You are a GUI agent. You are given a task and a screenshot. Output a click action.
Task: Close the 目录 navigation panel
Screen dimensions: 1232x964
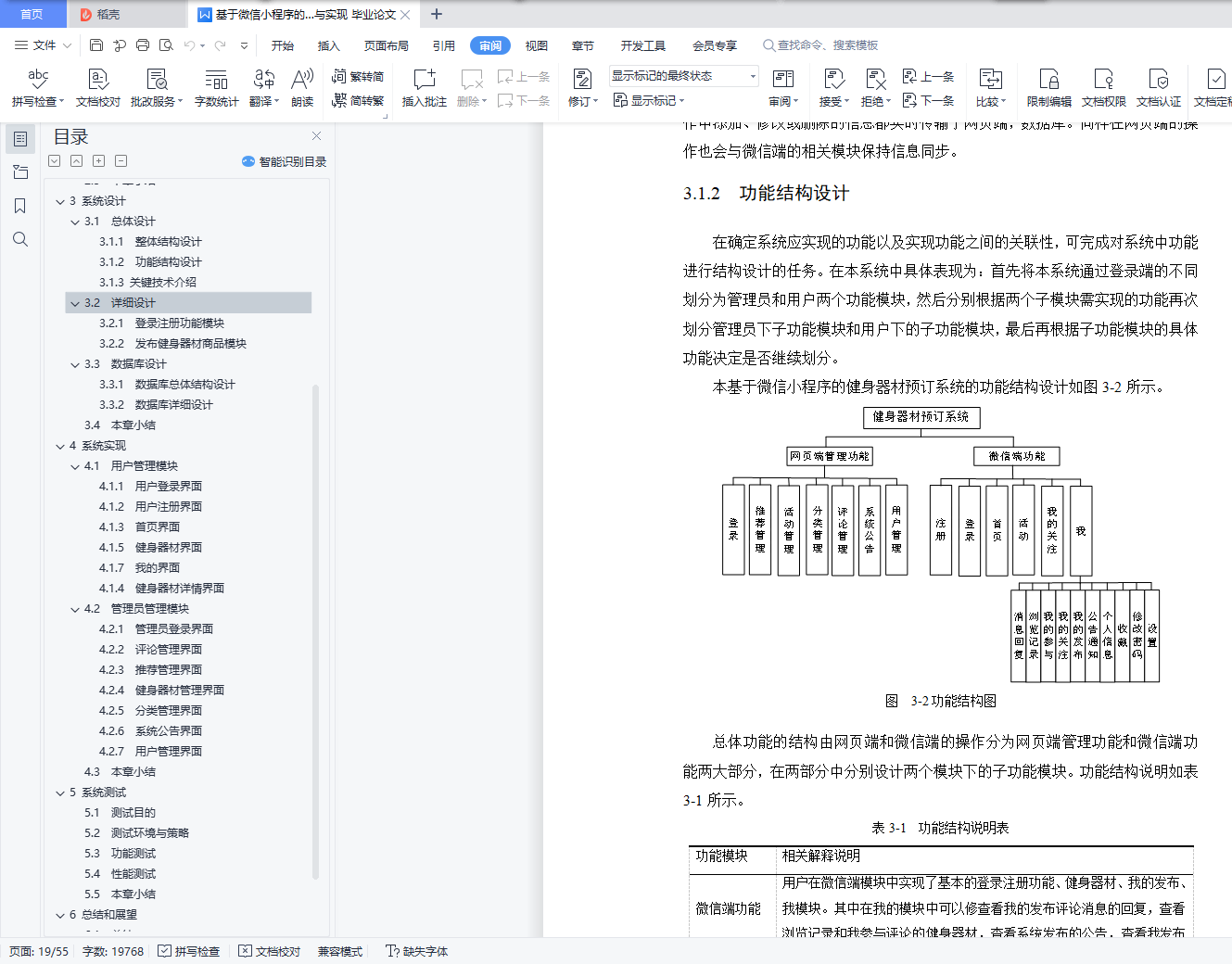tap(317, 136)
